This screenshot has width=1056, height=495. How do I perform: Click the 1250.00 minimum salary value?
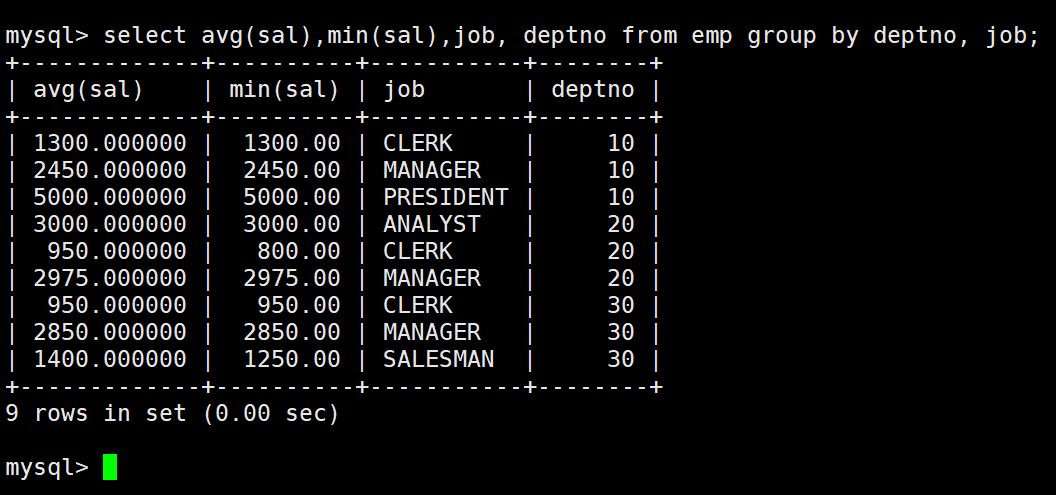[292, 359]
